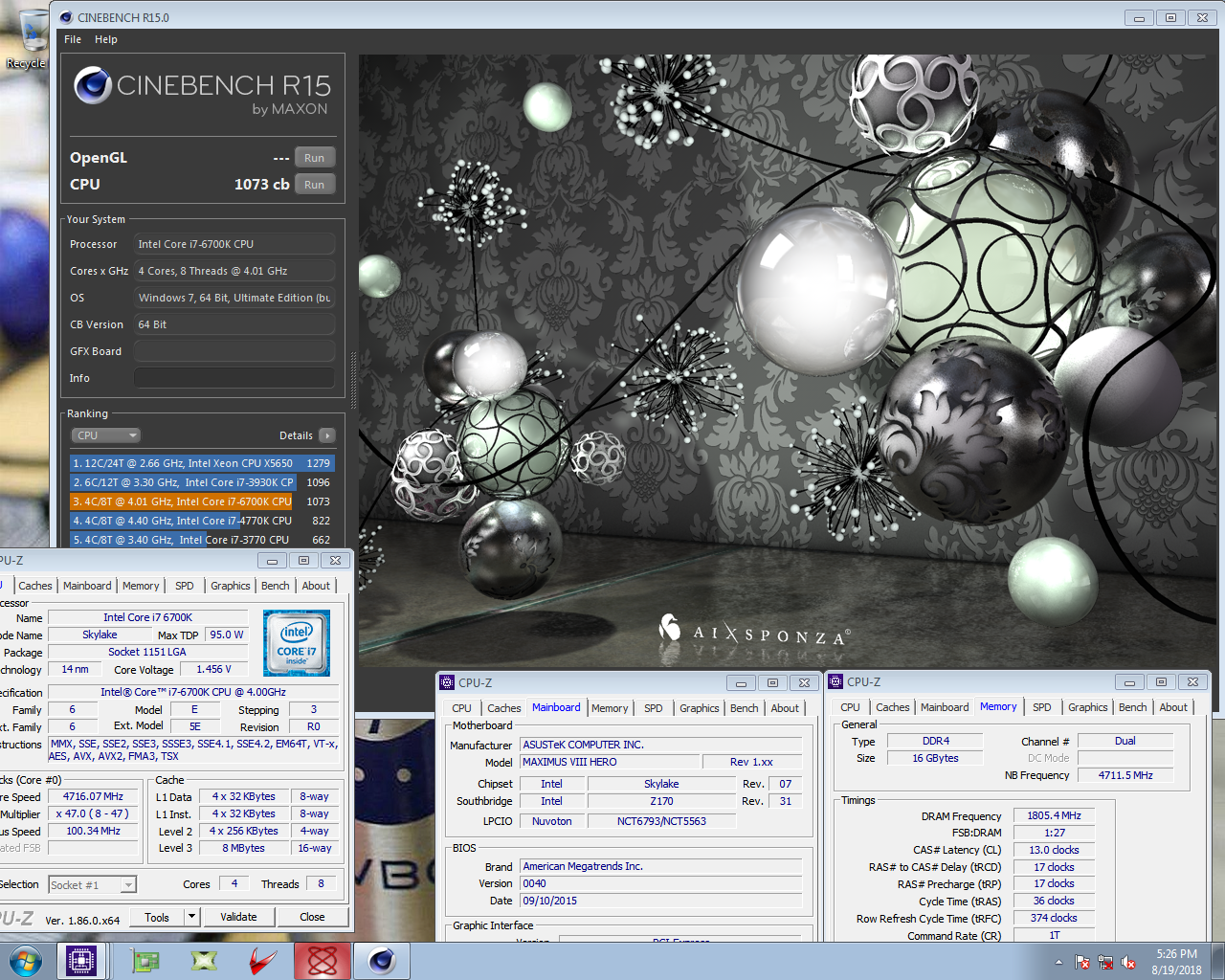Open SPD tab in middle CPU-Z window

(654, 708)
